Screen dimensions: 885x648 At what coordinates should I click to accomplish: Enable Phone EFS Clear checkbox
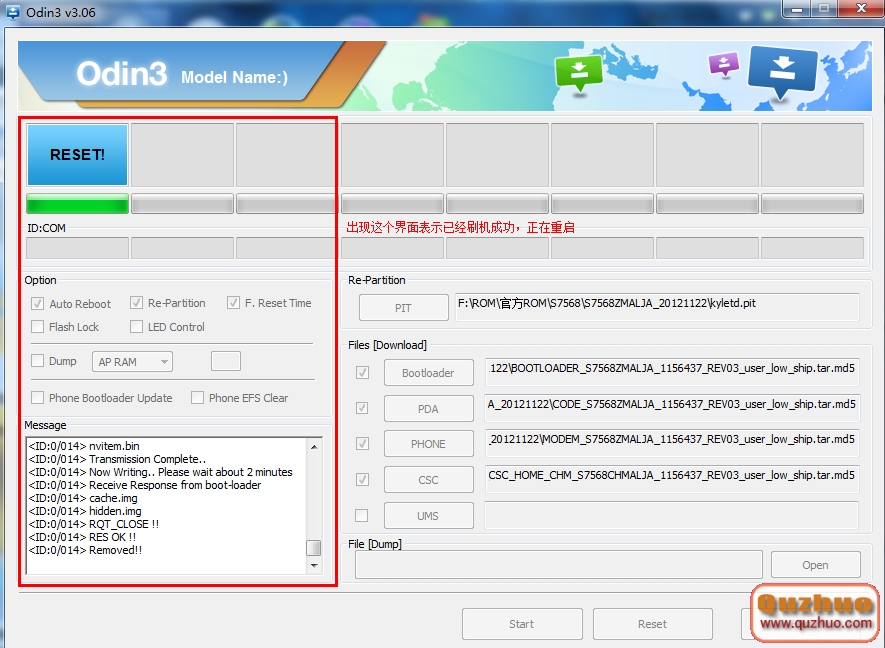[197, 398]
